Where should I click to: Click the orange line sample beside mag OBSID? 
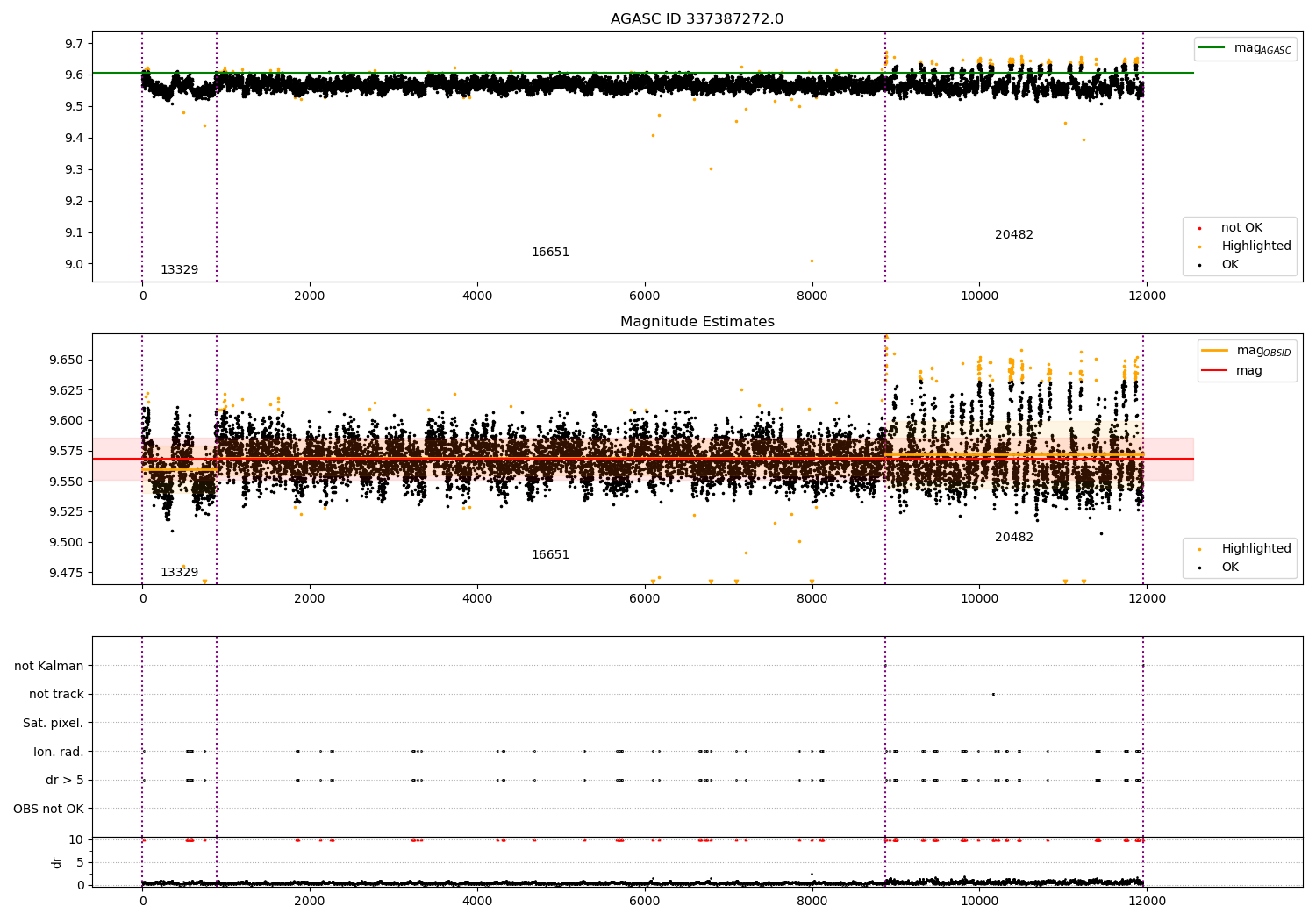1215,351
